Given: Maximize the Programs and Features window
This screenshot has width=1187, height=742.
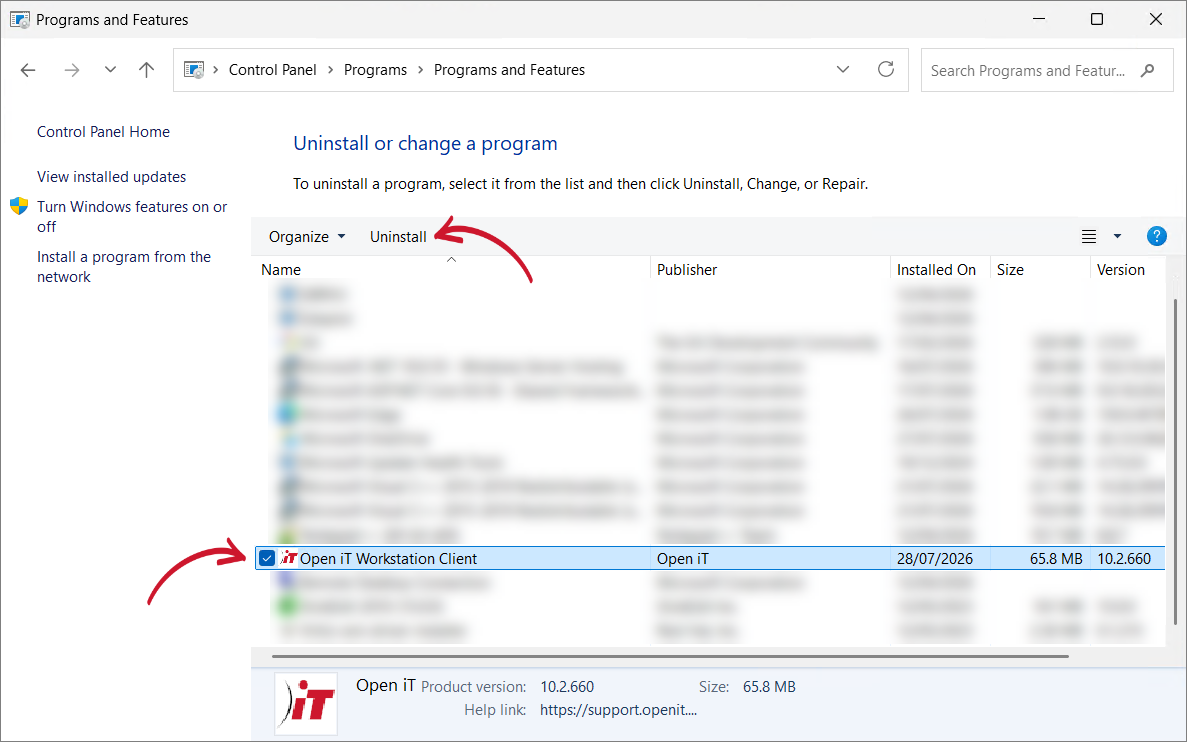Looking at the screenshot, I should (x=1097, y=20).
